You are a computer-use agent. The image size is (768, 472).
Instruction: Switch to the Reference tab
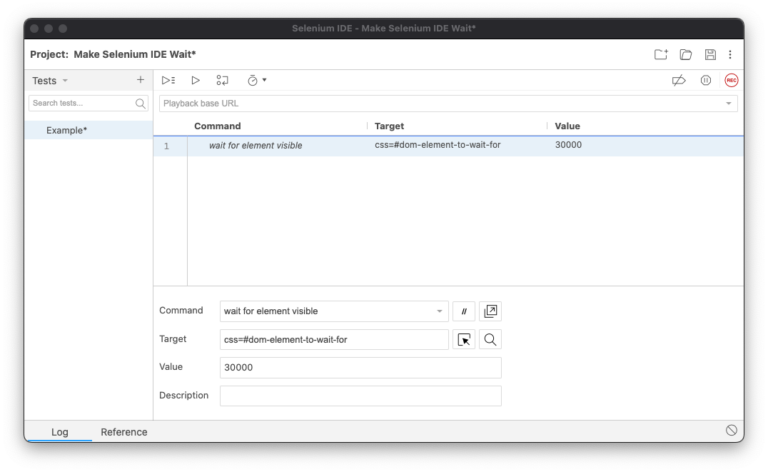pos(124,432)
